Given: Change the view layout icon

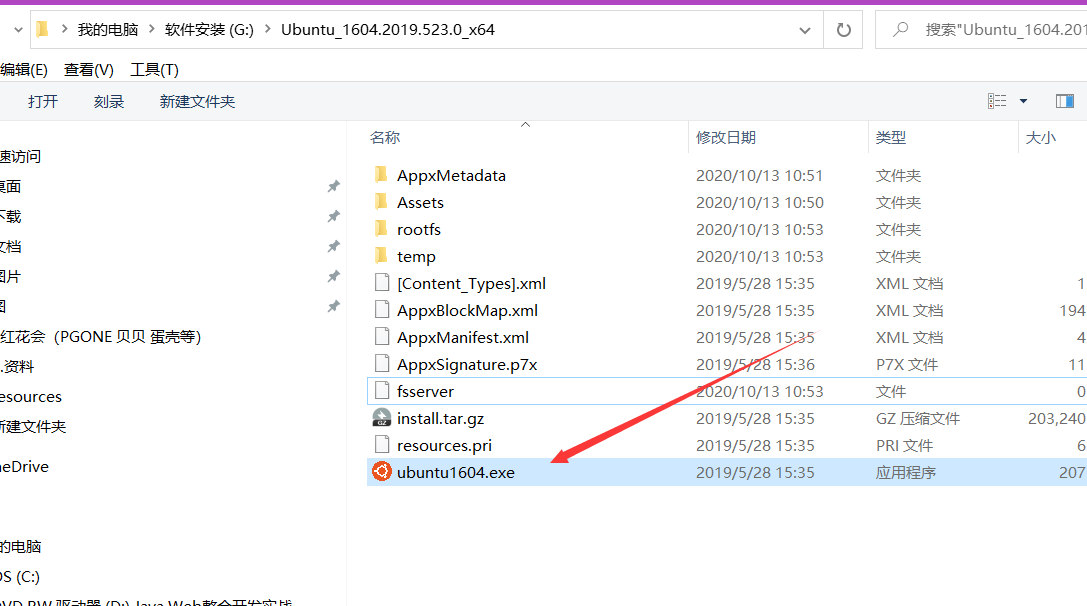Looking at the screenshot, I should coord(997,101).
